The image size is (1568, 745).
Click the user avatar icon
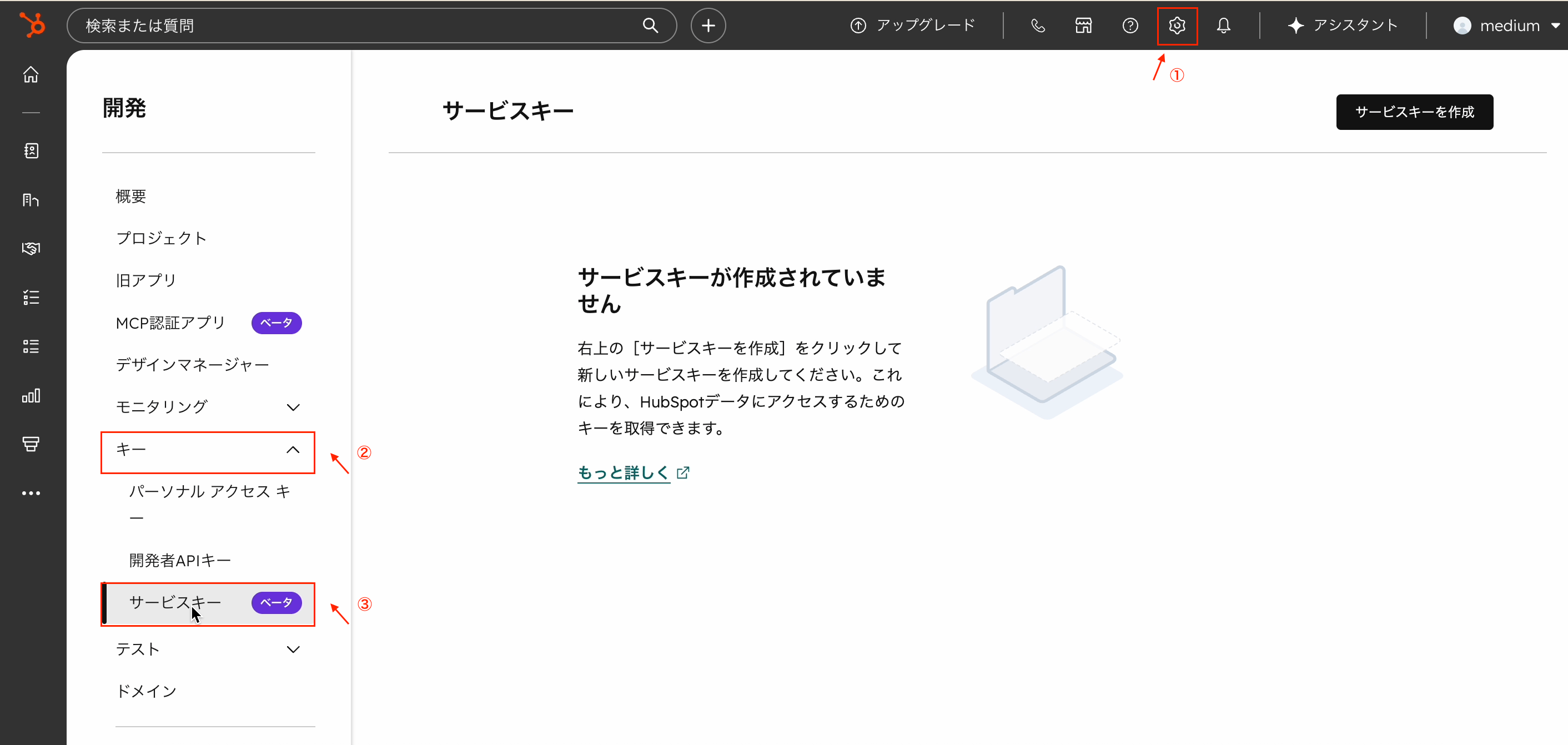point(1462,26)
